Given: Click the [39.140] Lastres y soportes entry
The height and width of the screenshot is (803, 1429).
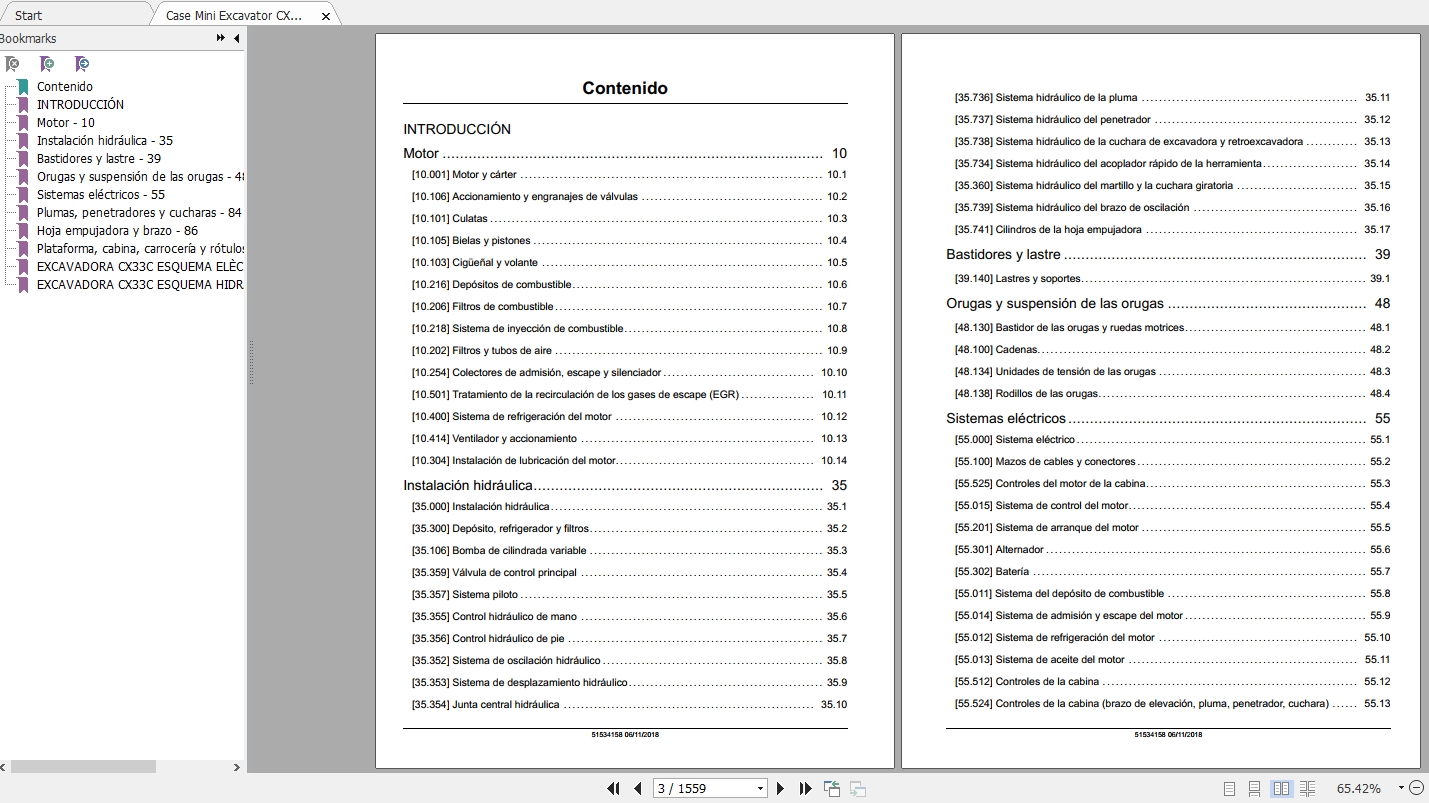Looking at the screenshot, I should coord(1172,279).
